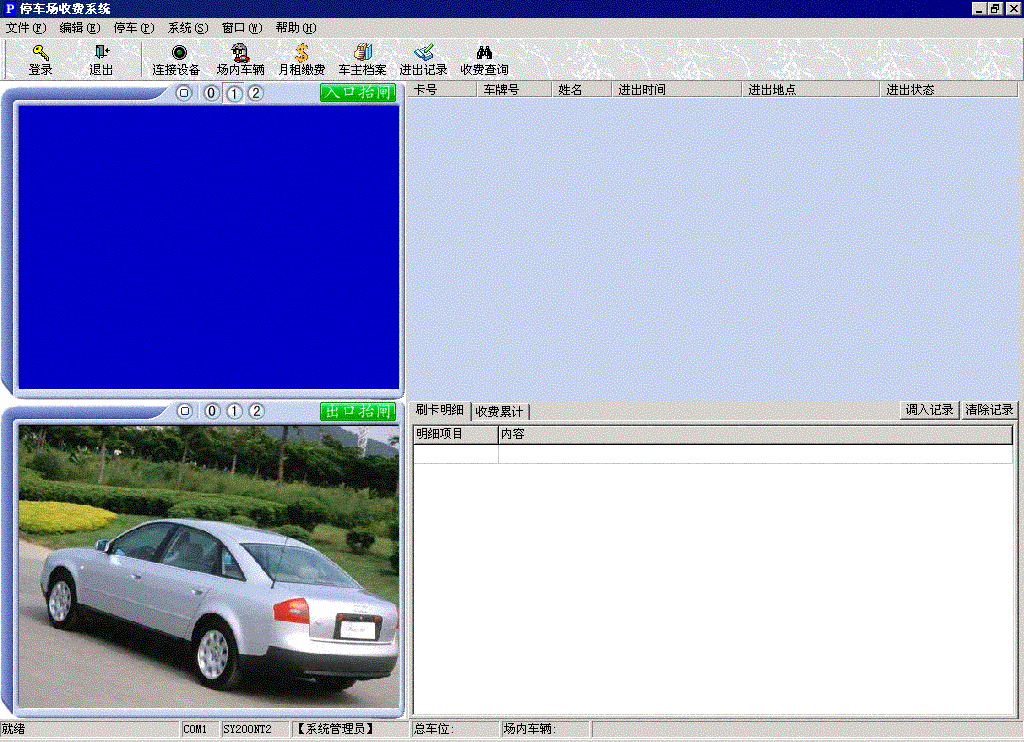
Task: Switch to the 收费累计 fee summary tab
Action: (500, 411)
